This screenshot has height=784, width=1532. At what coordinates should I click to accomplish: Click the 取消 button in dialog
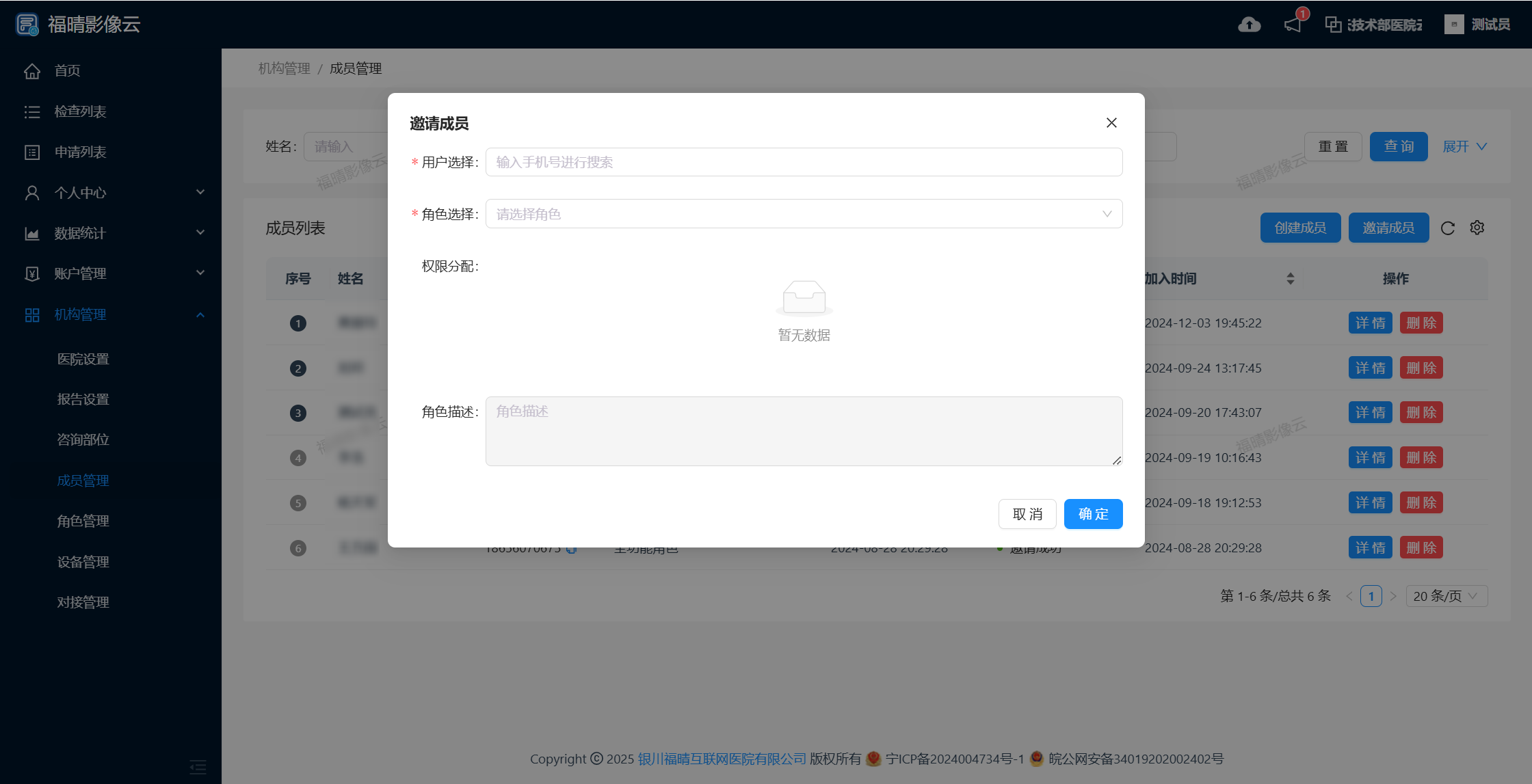pyautogui.click(x=1027, y=514)
